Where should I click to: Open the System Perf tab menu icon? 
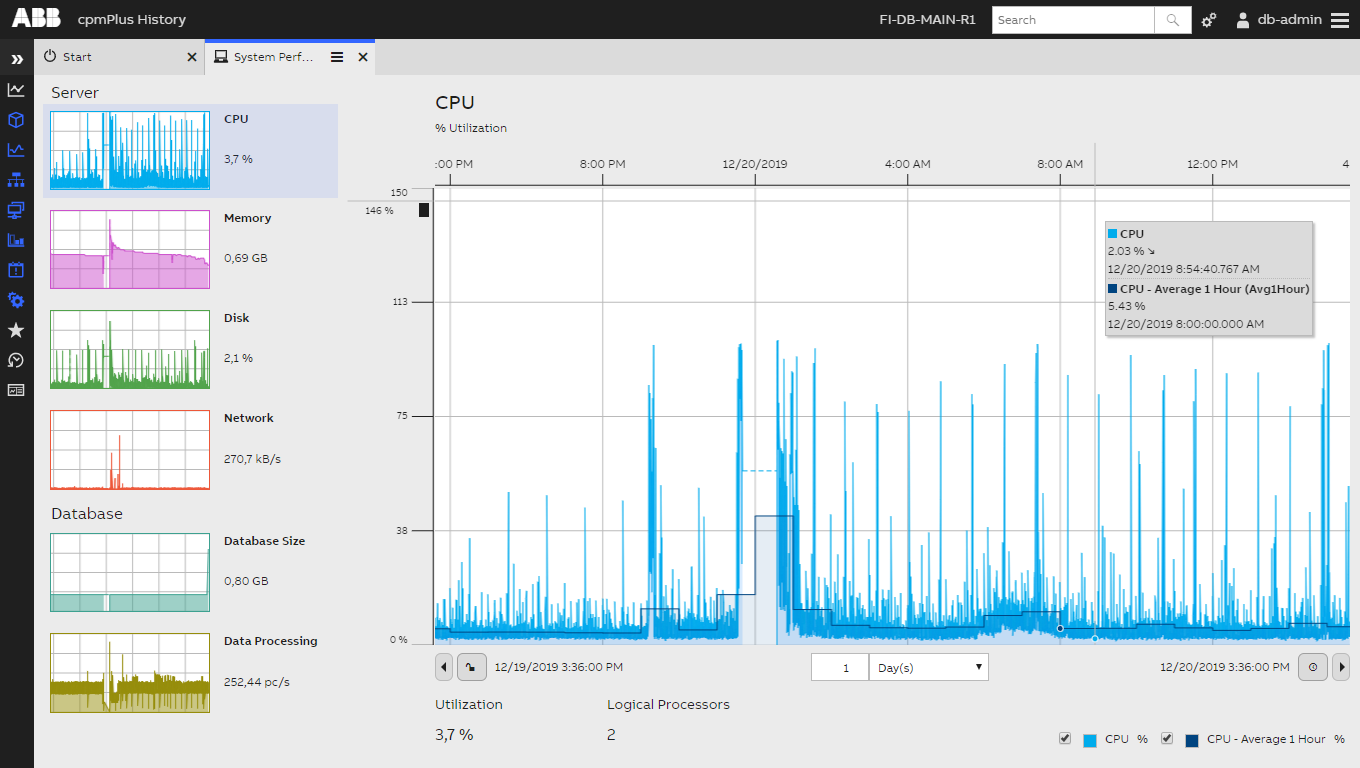coord(337,57)
